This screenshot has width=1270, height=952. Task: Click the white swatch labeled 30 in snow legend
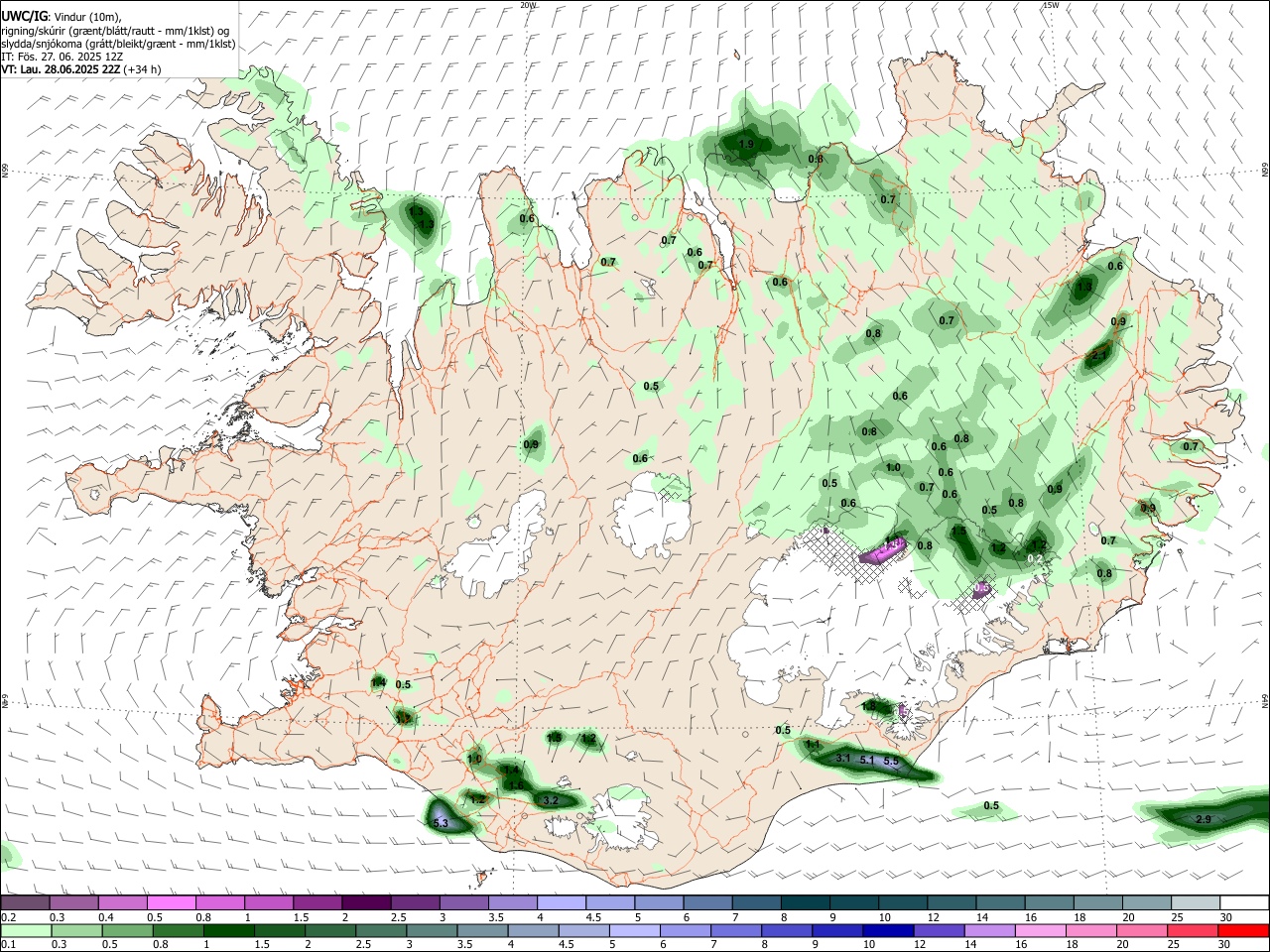[x=1244, y=902]
